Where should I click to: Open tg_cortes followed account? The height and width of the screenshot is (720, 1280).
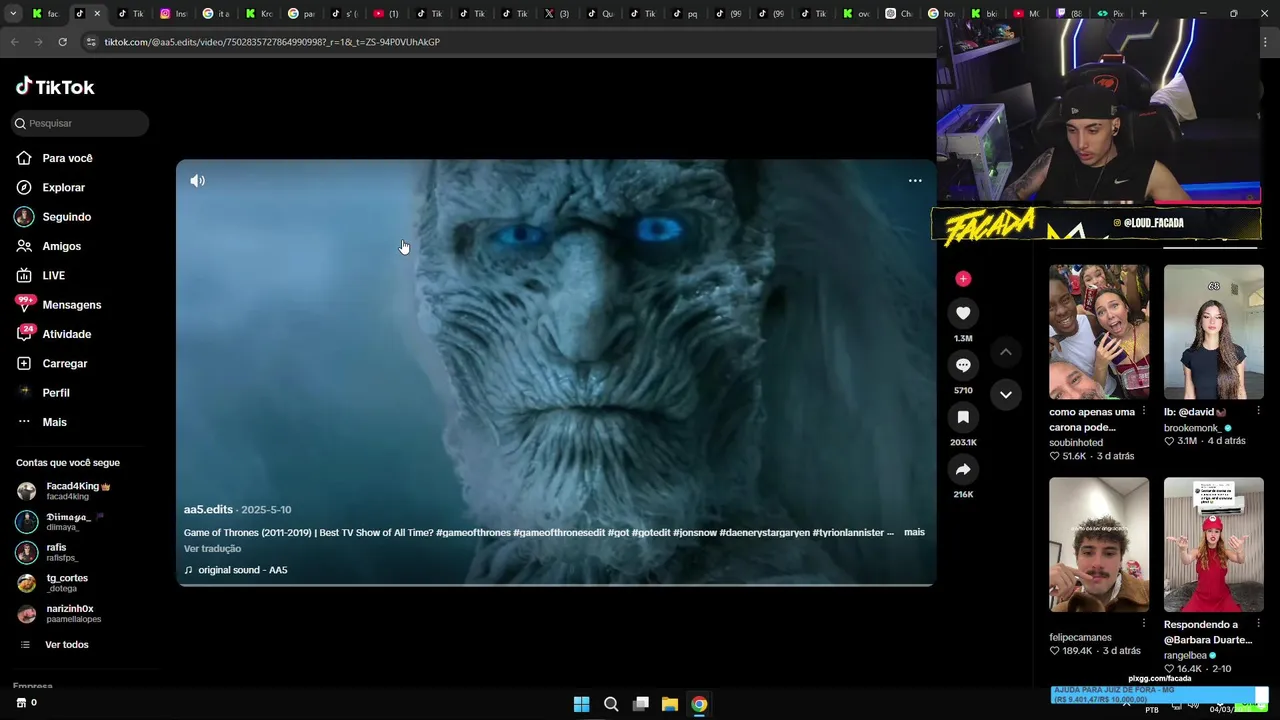click(x=68, y=583)
